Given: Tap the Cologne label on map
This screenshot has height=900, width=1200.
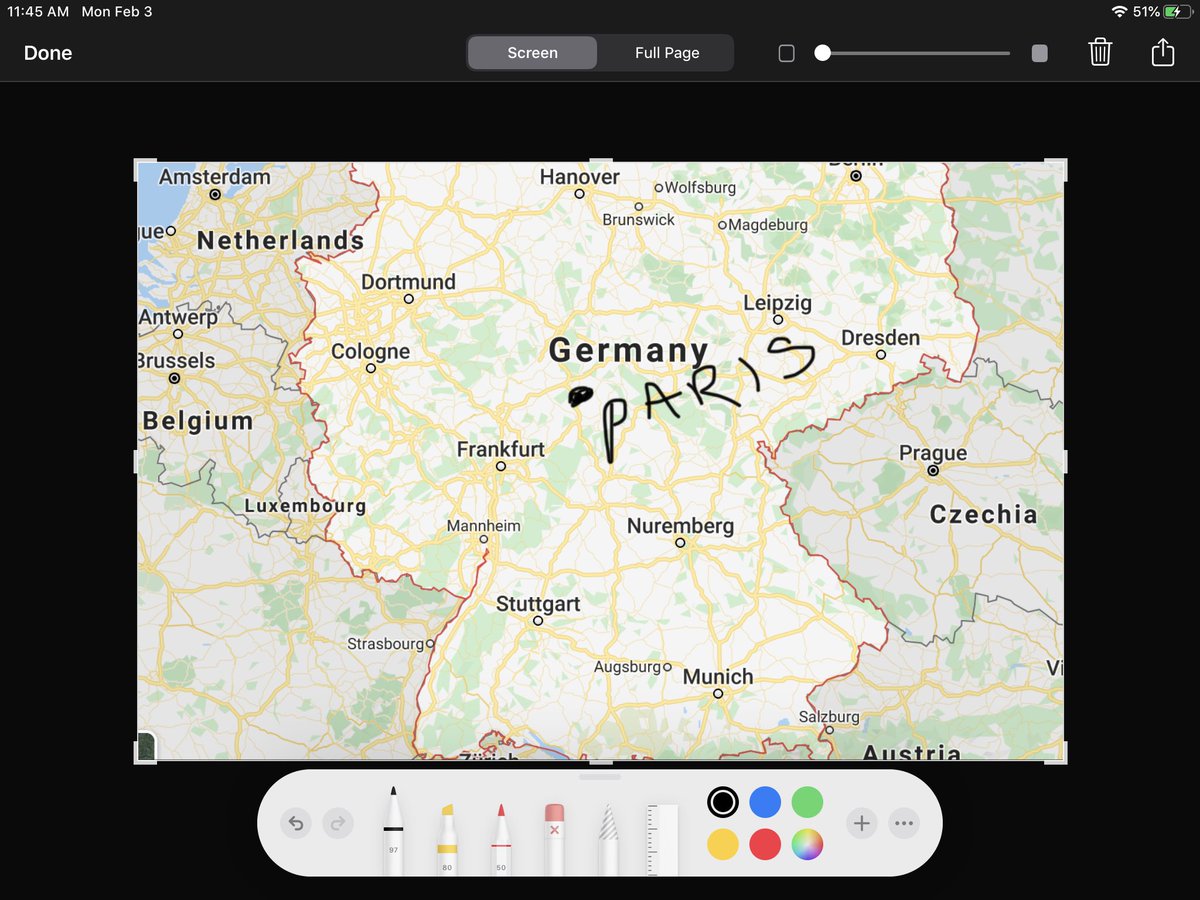Looking at the screenshot, I should coord(370,352).
